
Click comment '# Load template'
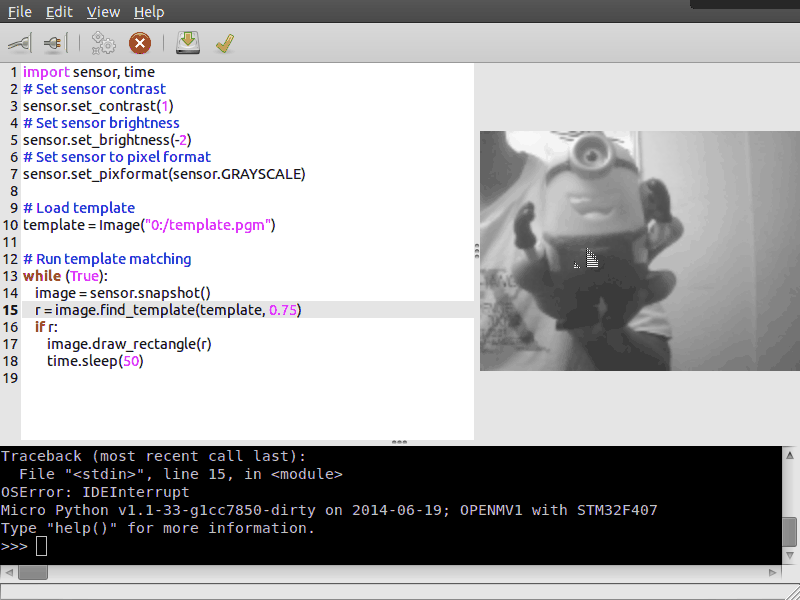79,208
